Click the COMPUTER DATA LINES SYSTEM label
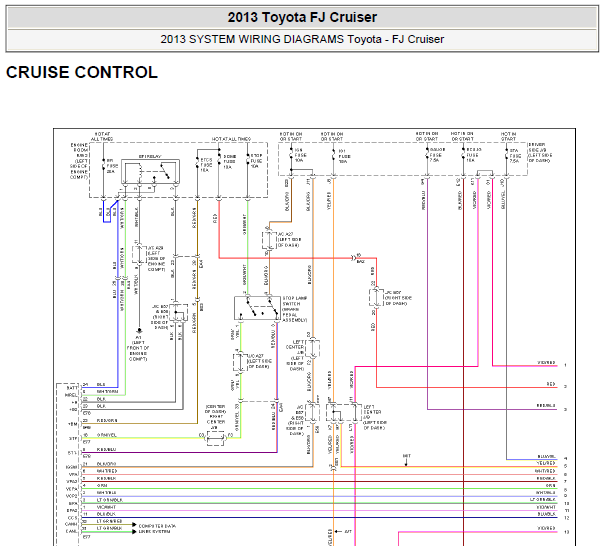This screenshot has height=546, width=605. tap(157, 529)
